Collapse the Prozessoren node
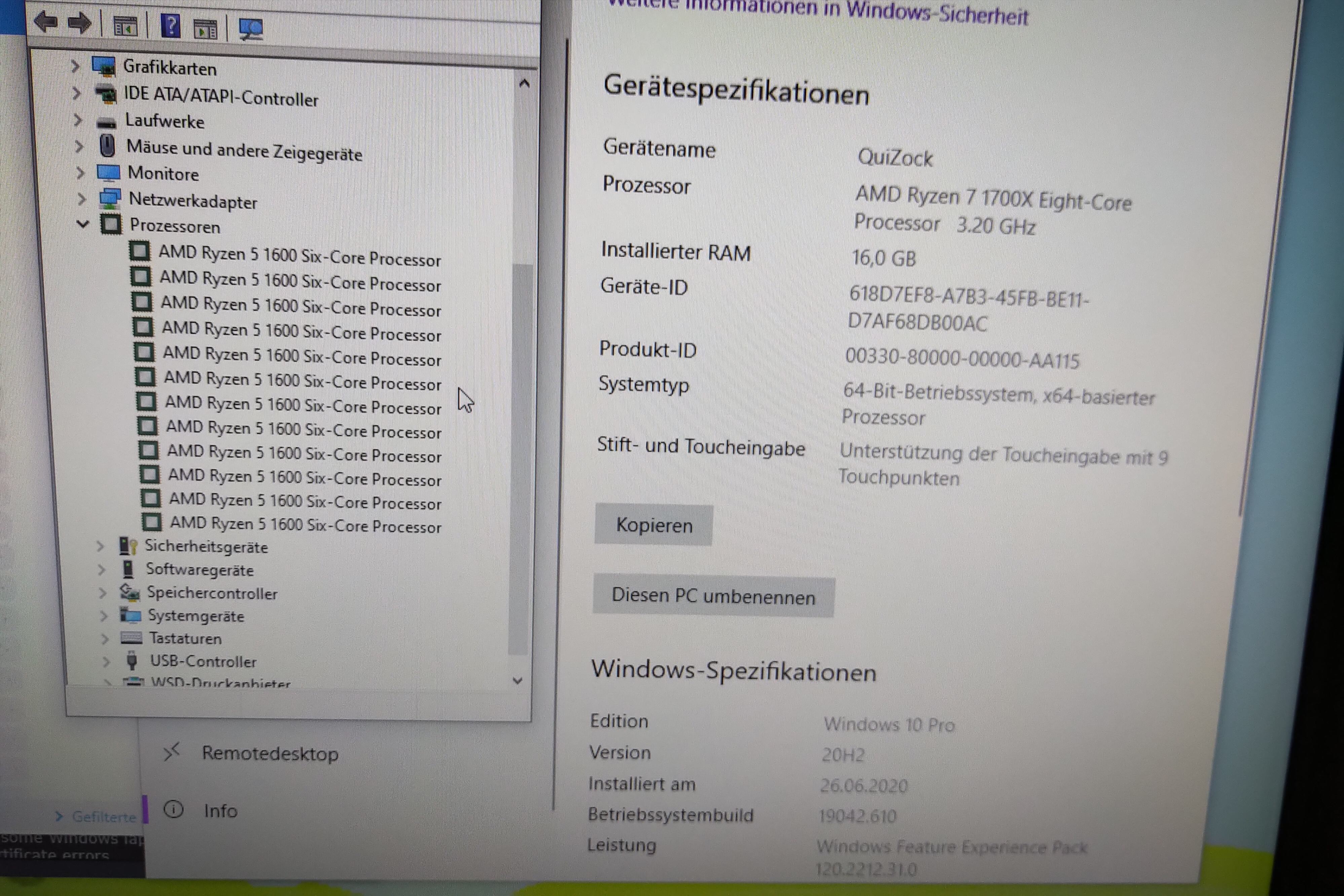1344x896 pixels. (x=83, y=224)
